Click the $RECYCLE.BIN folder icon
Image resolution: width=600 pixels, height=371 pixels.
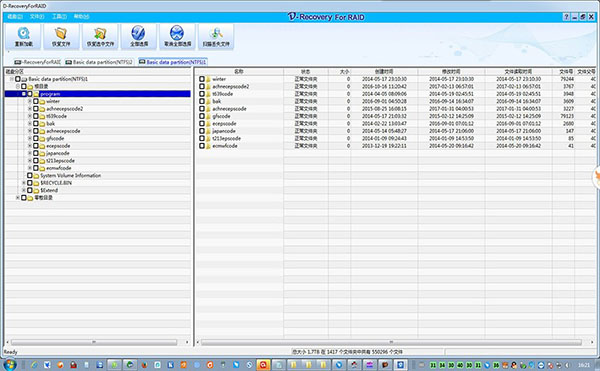pyautogui.click(x=36, y=183)
